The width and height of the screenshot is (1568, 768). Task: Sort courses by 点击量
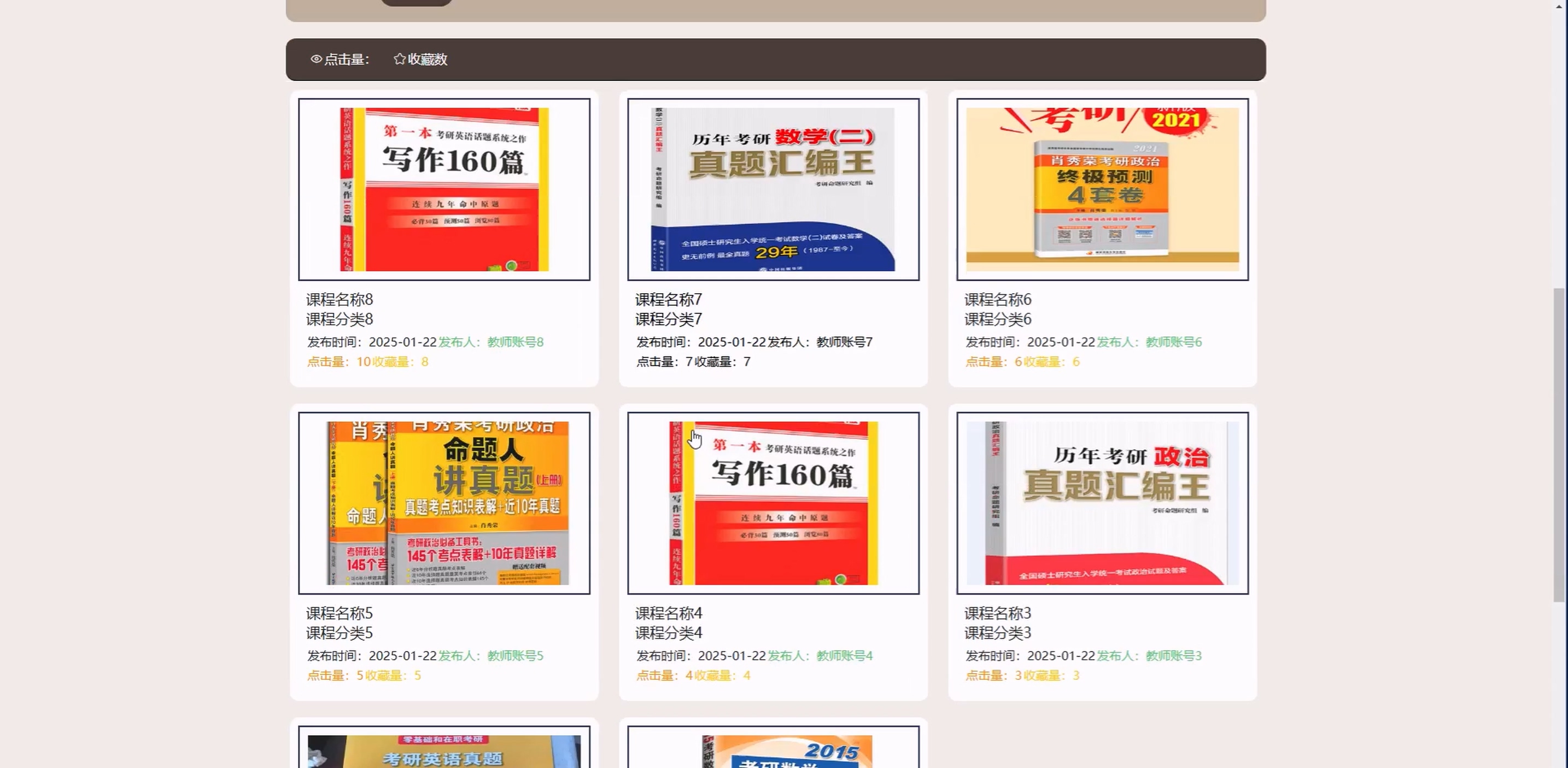click(346, 59)
